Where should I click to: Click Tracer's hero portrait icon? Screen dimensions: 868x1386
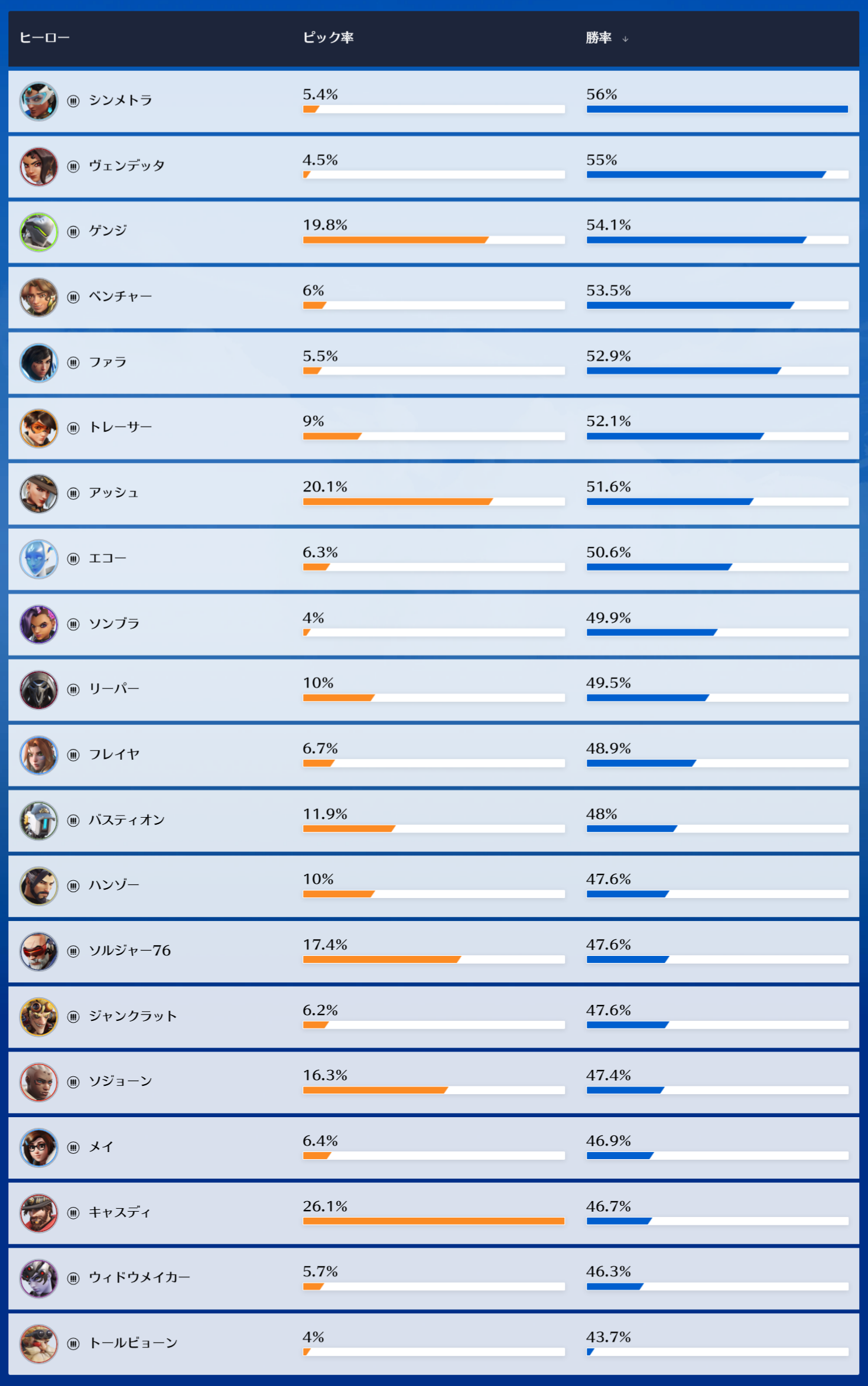38,428
